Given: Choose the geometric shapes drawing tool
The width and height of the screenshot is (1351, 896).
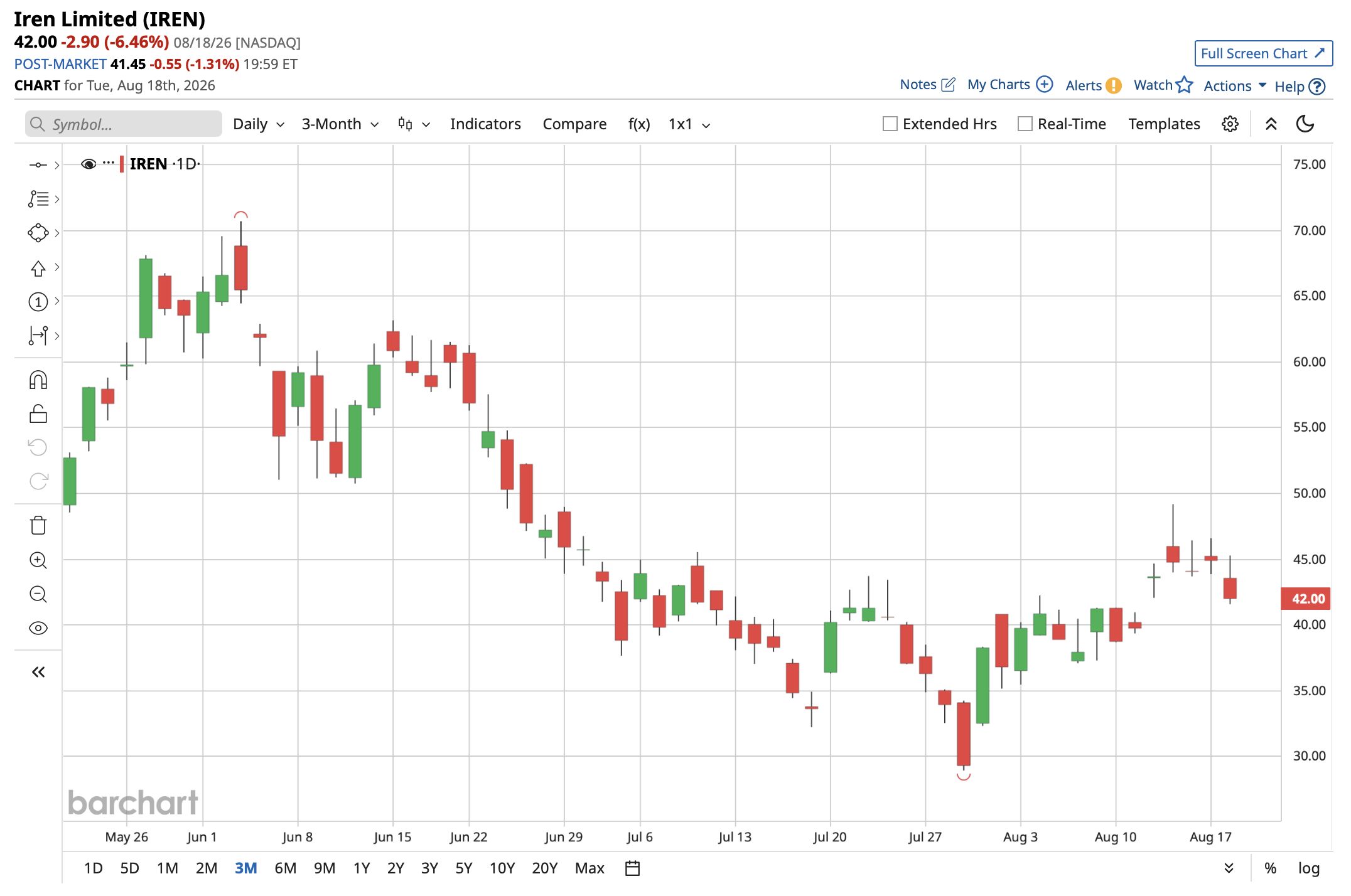Looking at the screenshot, I should 38,233.
